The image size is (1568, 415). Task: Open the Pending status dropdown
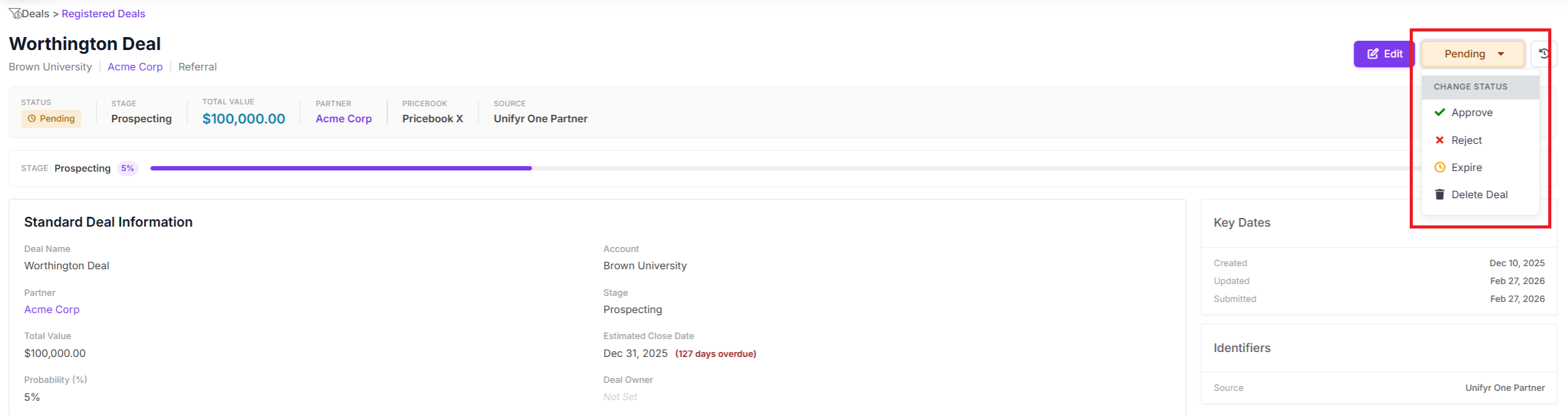[x=1472, y=54]
